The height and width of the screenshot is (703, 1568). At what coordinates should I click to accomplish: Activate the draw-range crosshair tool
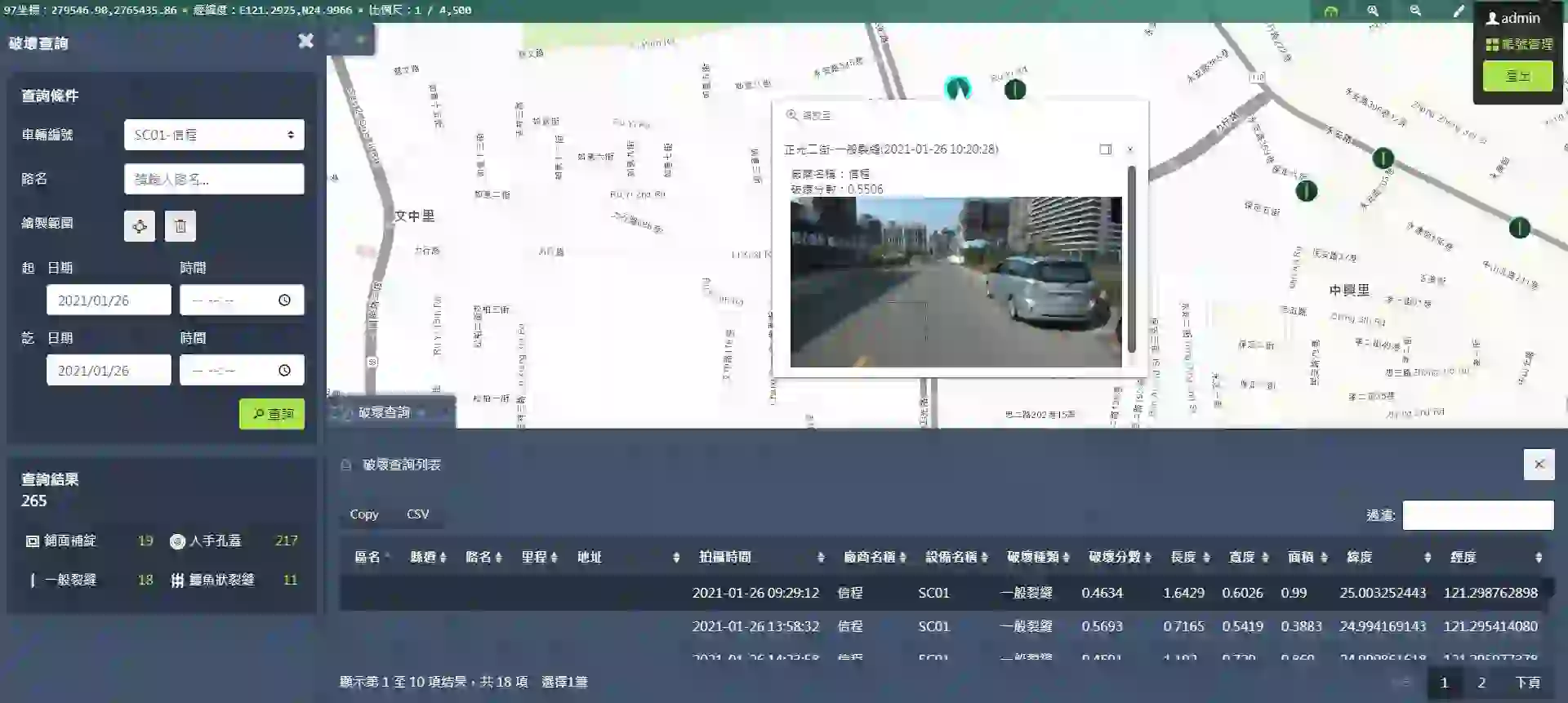[x=140, y=226]
